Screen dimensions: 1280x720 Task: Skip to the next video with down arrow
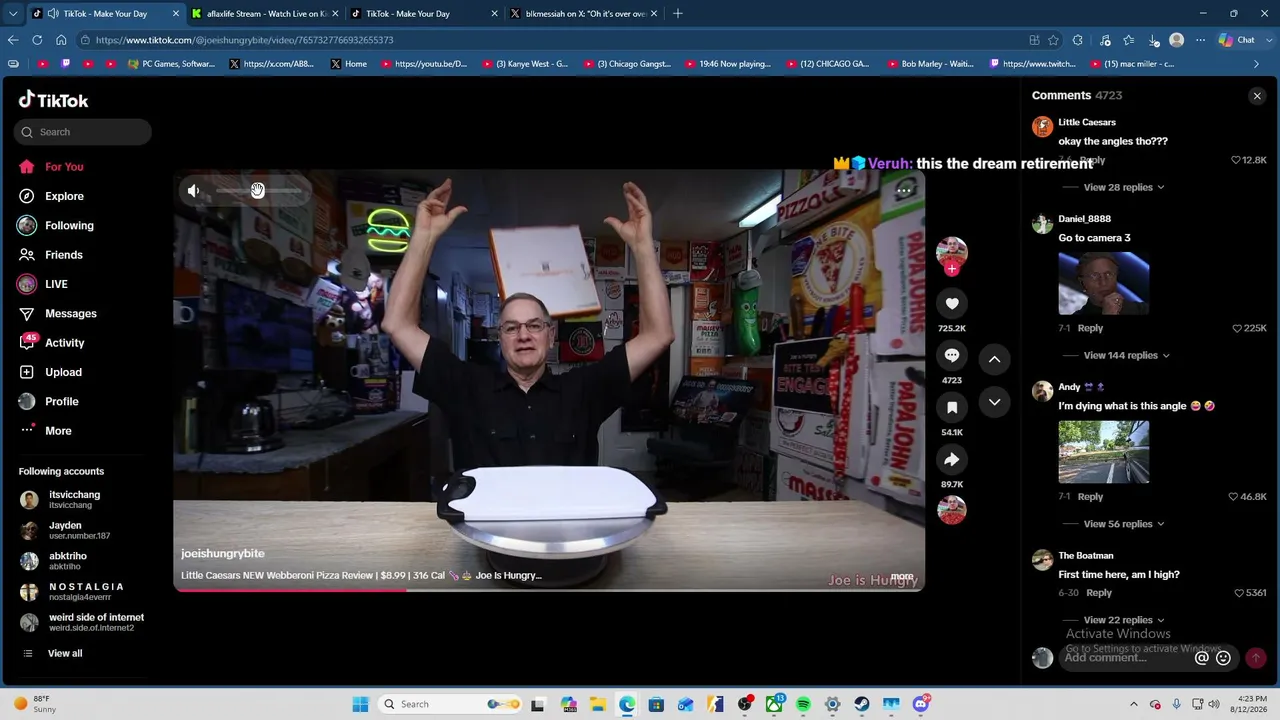994,402
